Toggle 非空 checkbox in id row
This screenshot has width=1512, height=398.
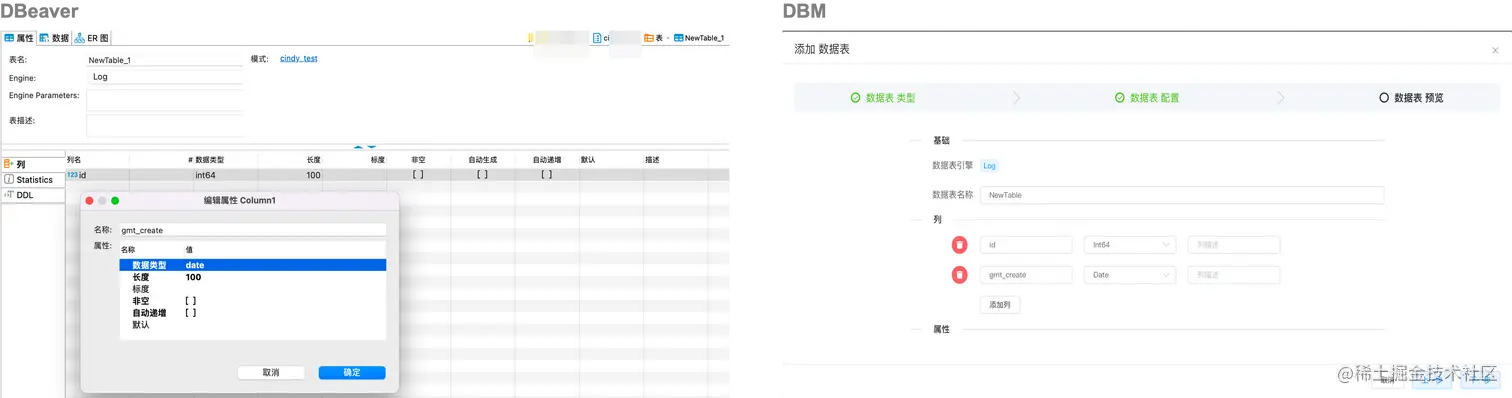418,175
